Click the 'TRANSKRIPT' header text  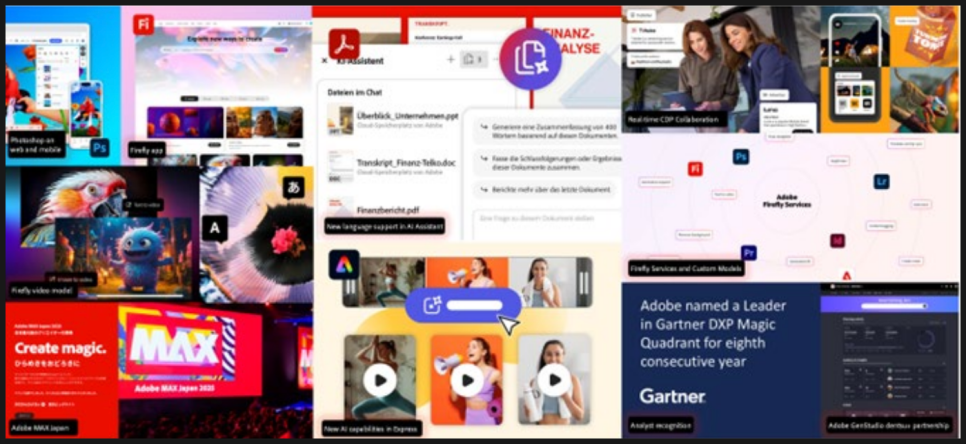pos(429,22)
